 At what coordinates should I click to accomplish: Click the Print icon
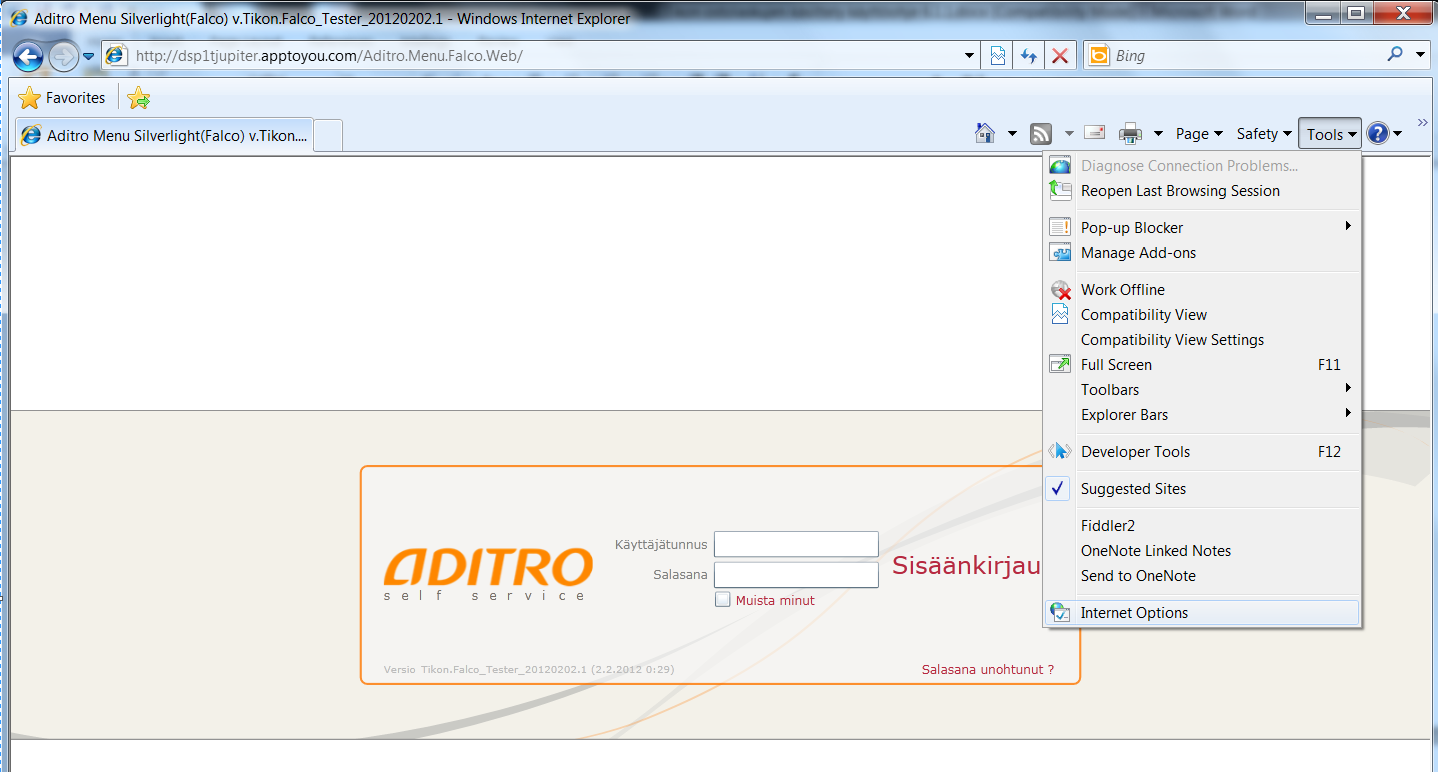tap(1130, 133)
